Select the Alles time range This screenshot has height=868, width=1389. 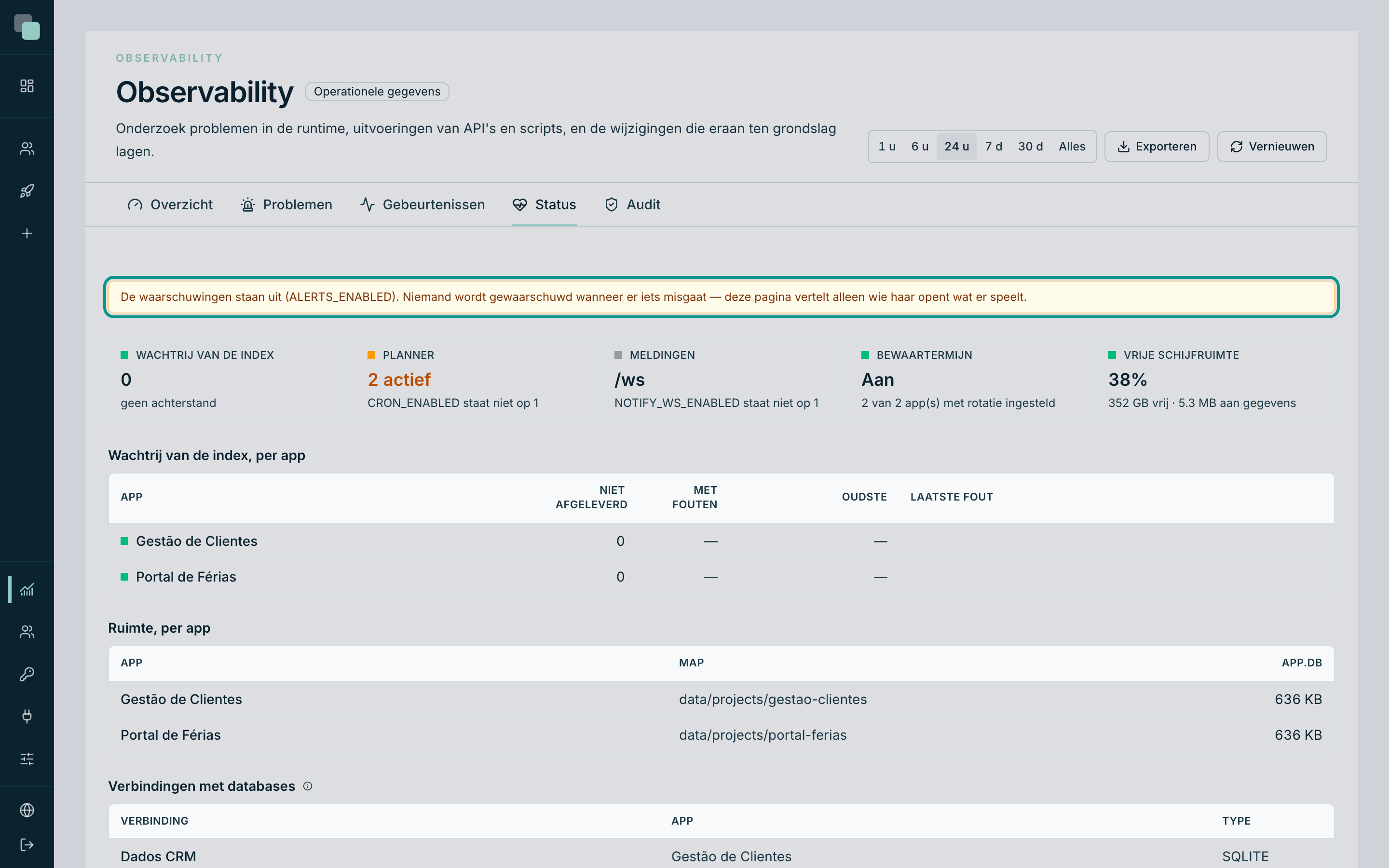coord(1072,147)
